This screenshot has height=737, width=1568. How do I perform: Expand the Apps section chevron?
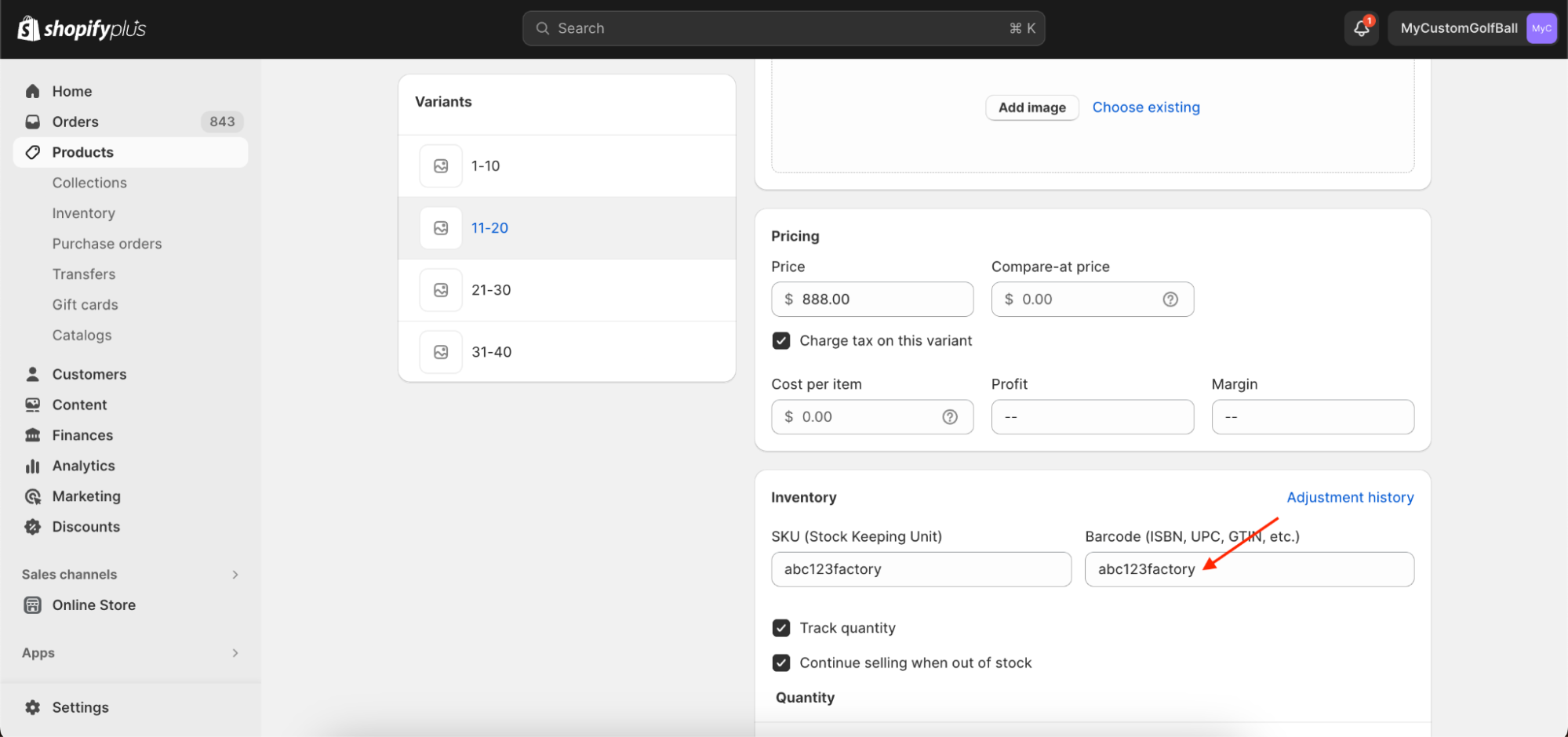point(235,653)
